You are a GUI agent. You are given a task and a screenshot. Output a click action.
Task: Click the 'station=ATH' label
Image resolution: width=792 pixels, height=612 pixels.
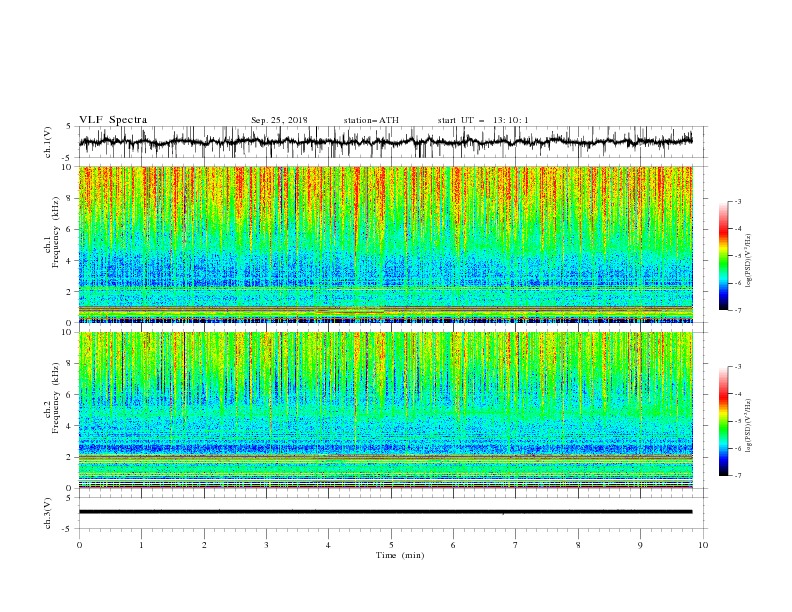pyautogui.click(x=371, y=120)
